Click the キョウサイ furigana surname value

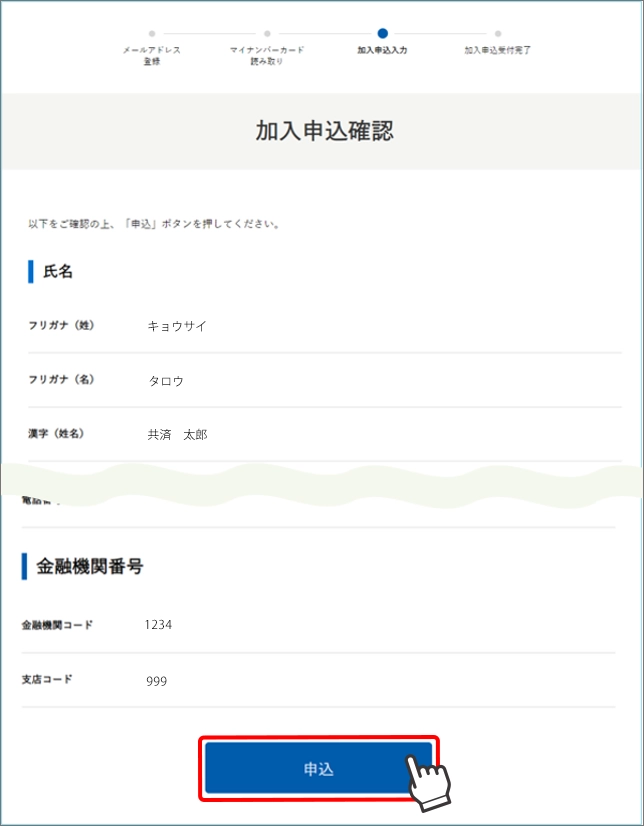tap(177, 326)
